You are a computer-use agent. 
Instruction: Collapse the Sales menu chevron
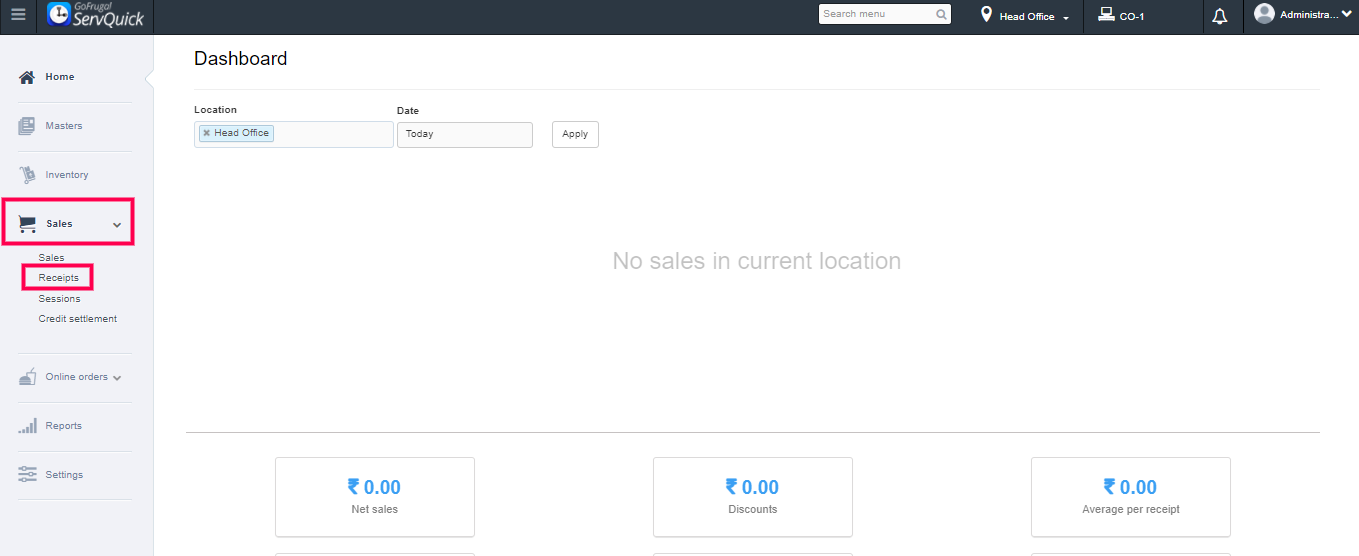[x=117, y=225]
